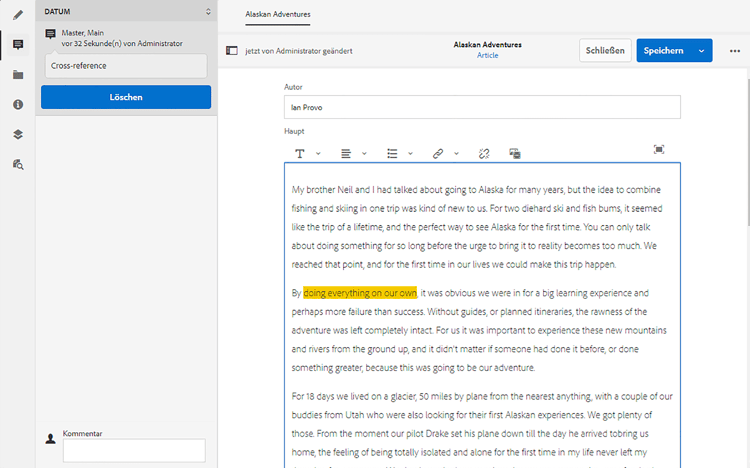
Task: Click the first paragraph starting 'My brother Neil'
Action: [x=476, y=227]
